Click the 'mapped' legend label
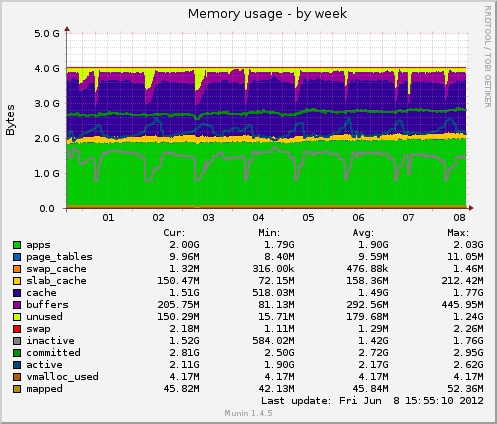Viewport: 497px width, 424px height. (44, 389)
